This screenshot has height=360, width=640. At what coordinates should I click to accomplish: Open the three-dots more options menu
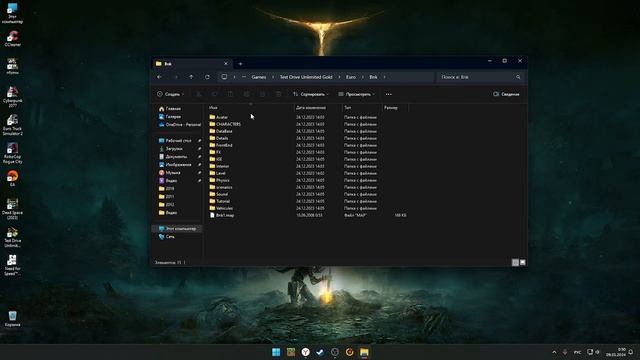[389, 94]
